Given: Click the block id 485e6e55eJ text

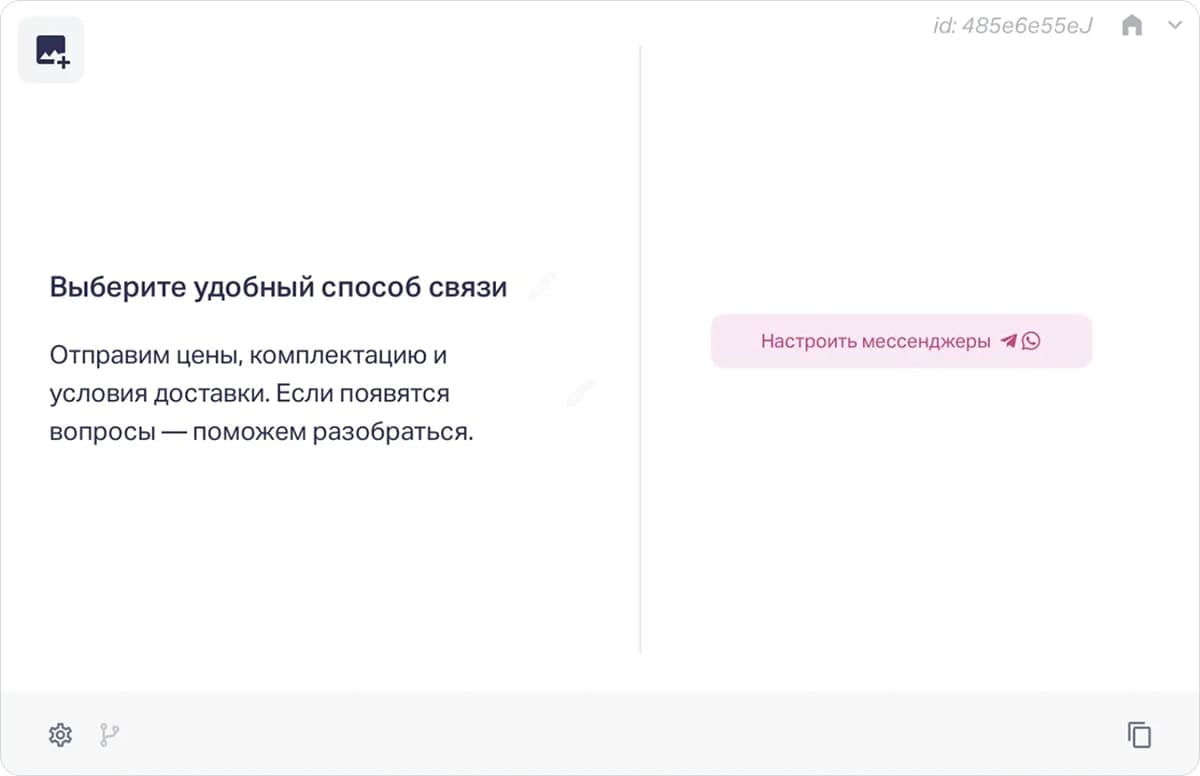Looking at the screenshot, I should [x=1012, y=26].
